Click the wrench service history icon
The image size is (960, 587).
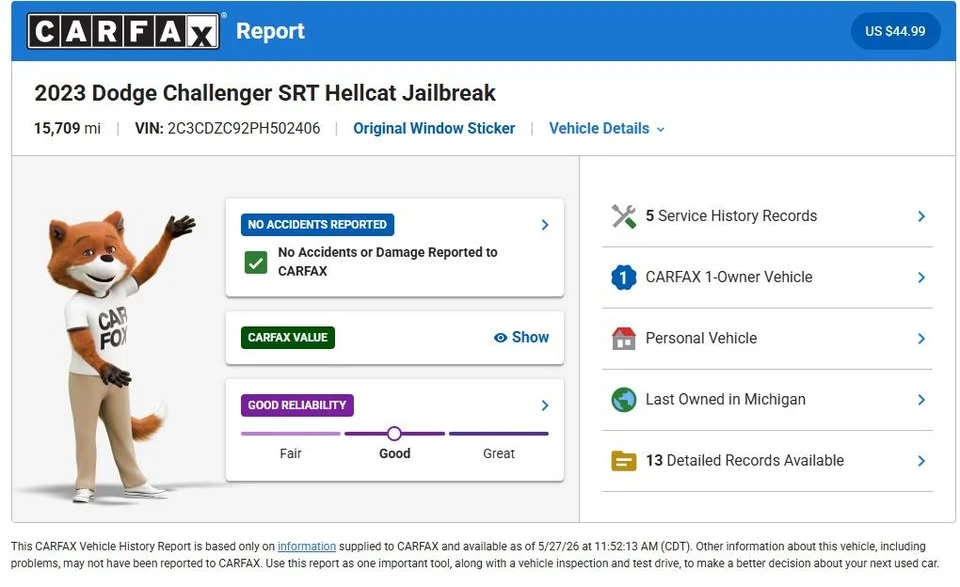click(623, 216)
